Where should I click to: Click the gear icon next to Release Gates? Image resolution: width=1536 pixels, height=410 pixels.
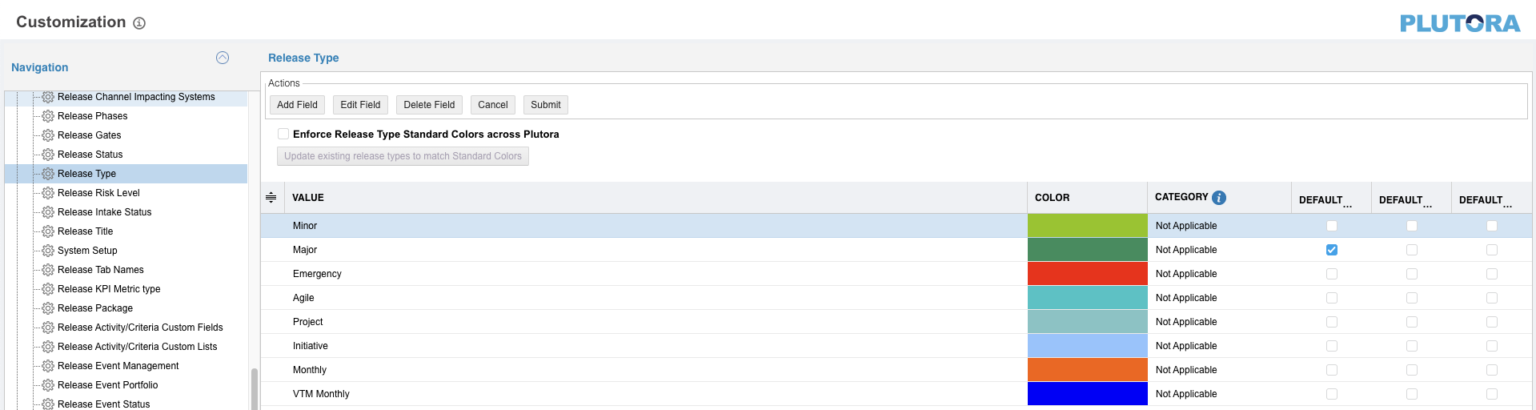tap(47, 135)
